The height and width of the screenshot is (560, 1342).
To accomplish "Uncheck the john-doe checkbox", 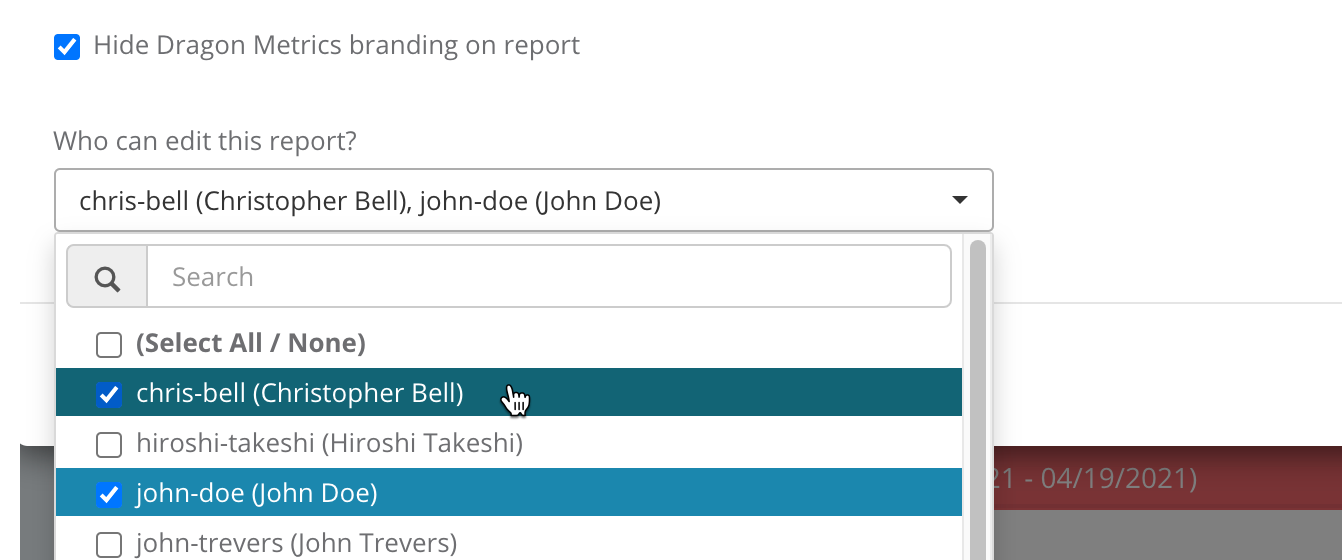I will 108,494.
